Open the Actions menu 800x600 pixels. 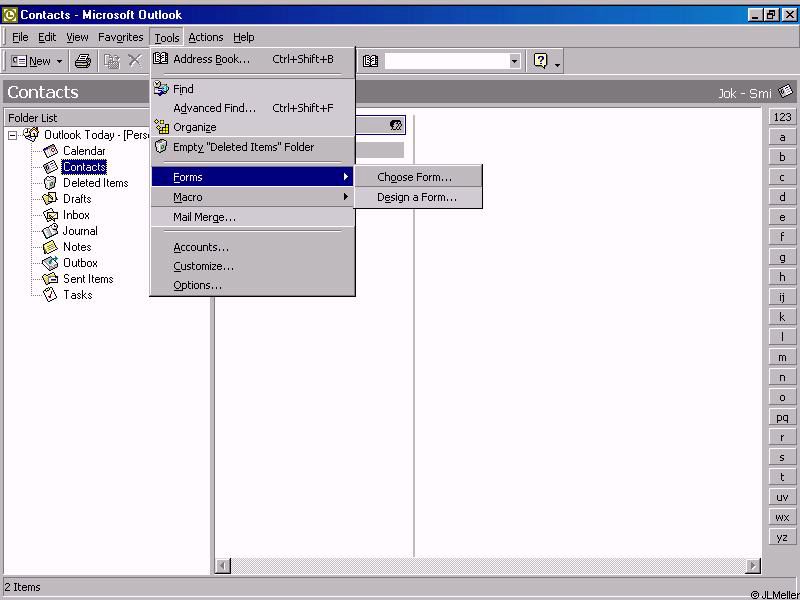(206, 37)
